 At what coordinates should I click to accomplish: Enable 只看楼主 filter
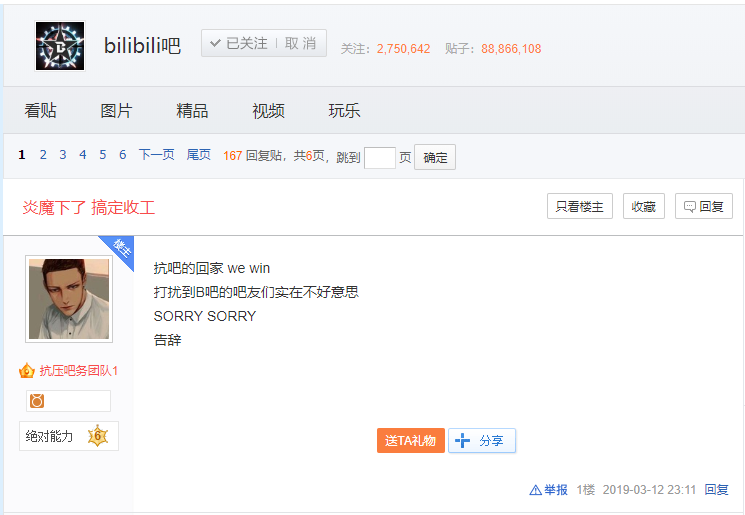(580, 206)
